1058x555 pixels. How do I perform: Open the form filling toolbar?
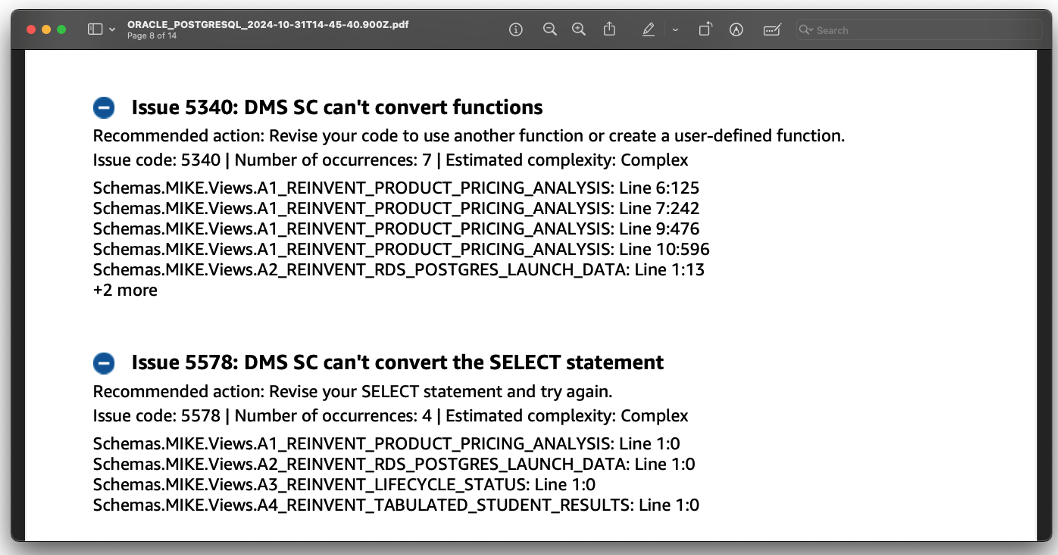[772, 30]
